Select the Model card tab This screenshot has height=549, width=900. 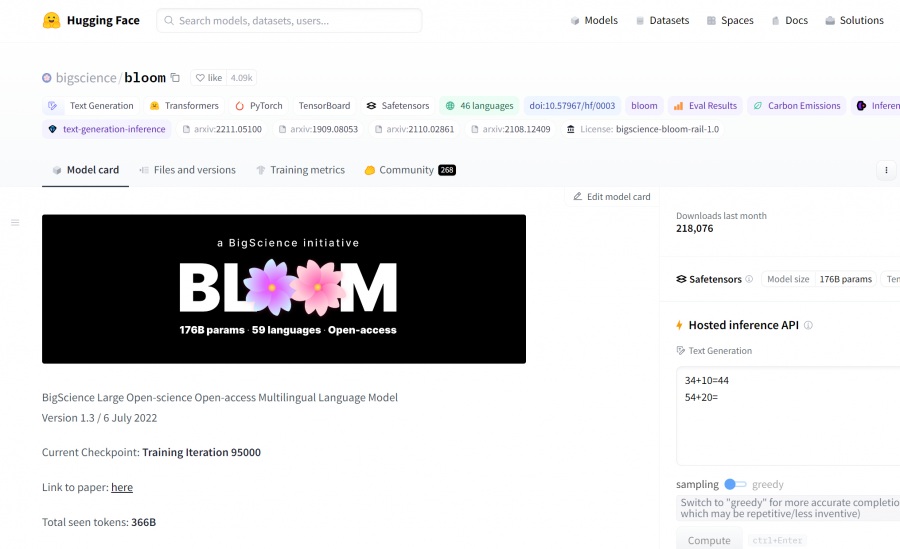coord(86,170)
